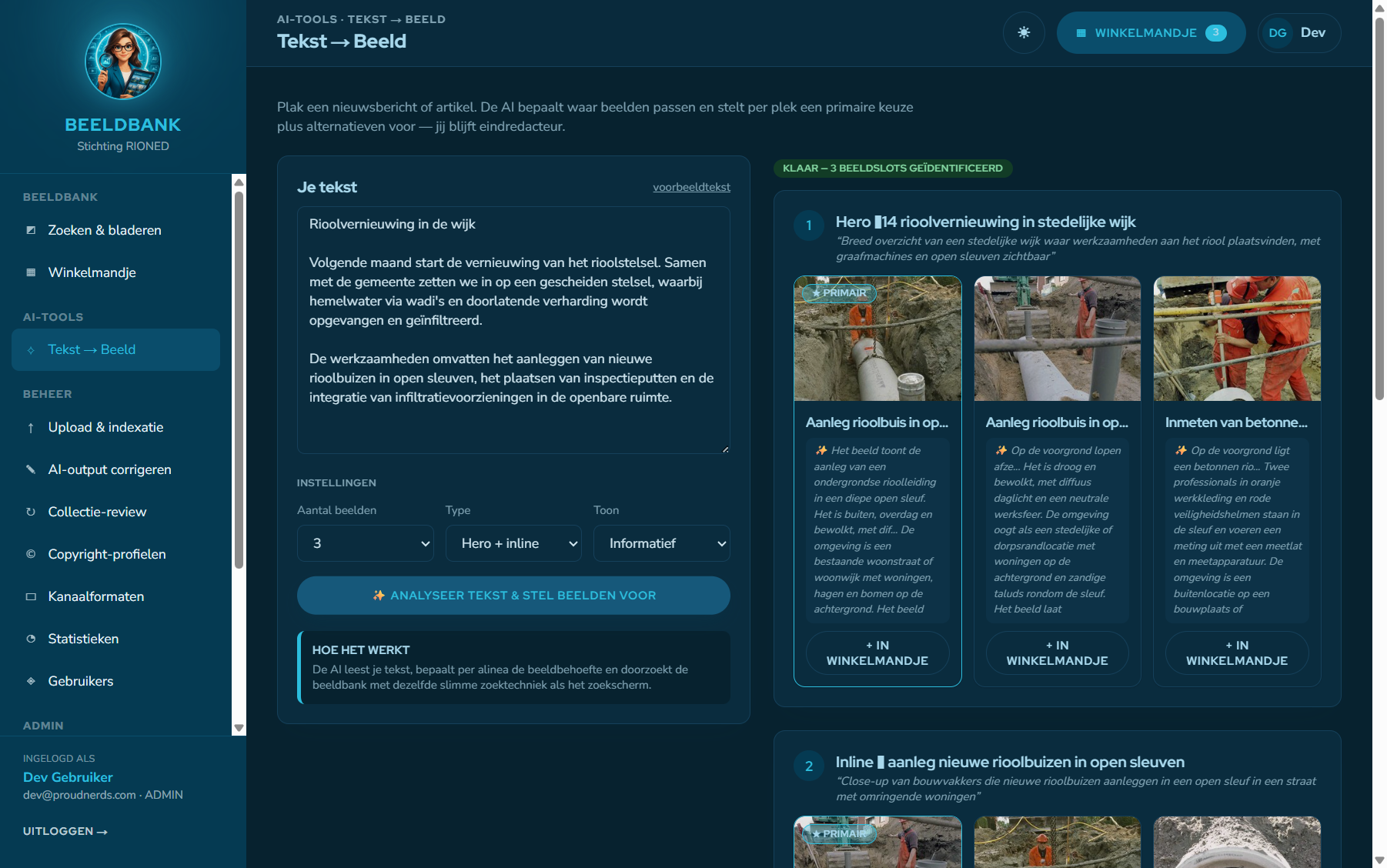Click the PRIMAIR star badge on first Hero image
This screenshot has height=868, width=1387.
point(839,292)
